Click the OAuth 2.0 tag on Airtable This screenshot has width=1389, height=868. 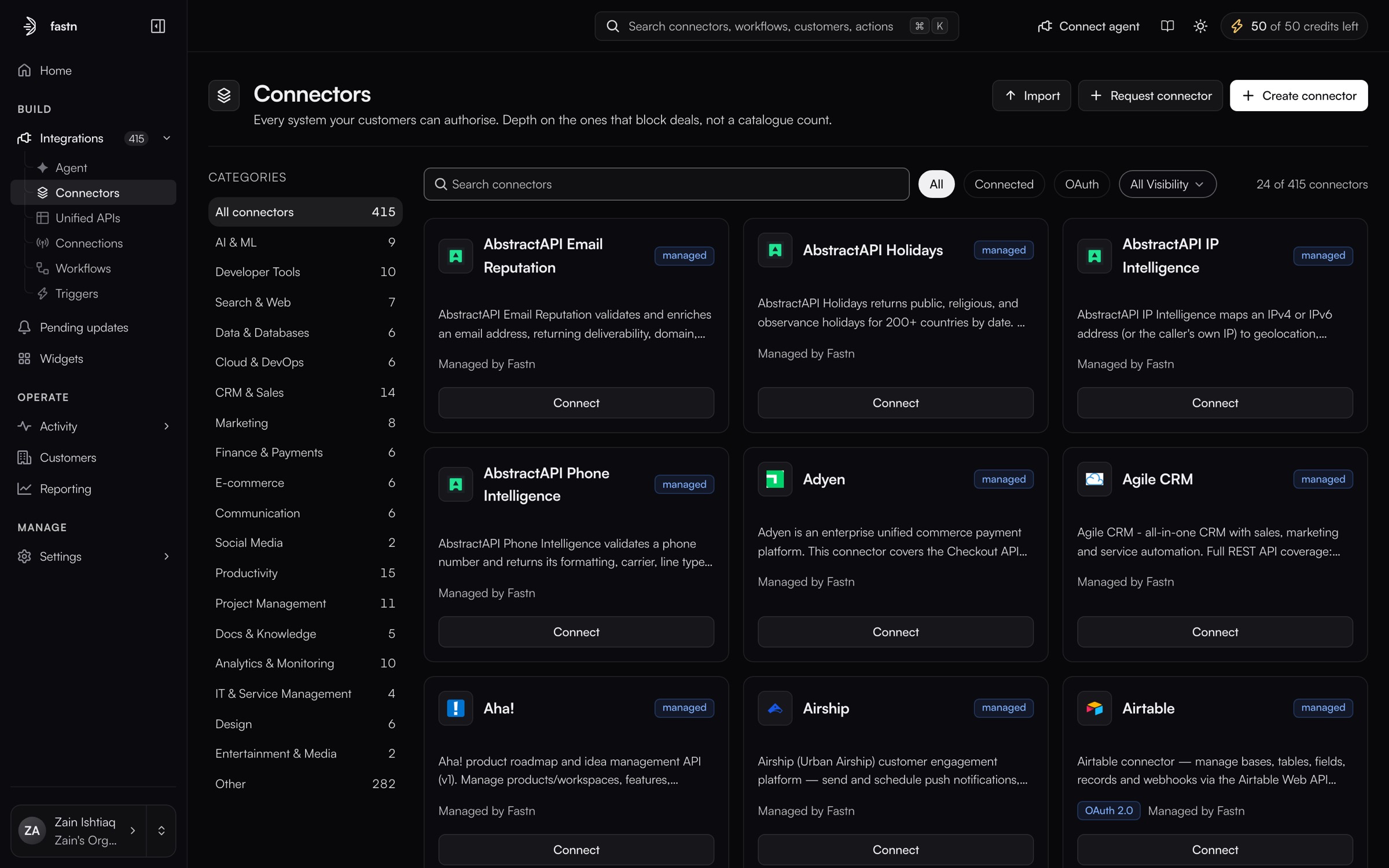[x=1108, y=810]
